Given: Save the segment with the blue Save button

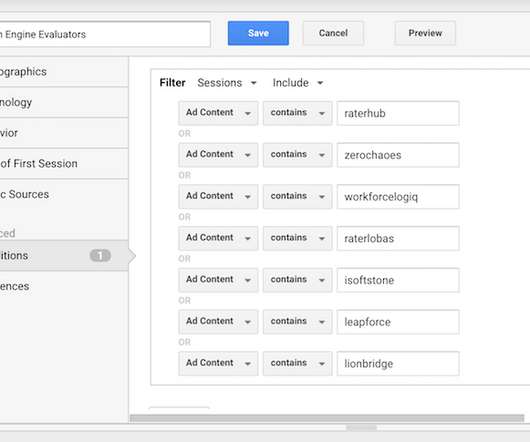Looking at the screenshot, I should [x=258, y=33].
